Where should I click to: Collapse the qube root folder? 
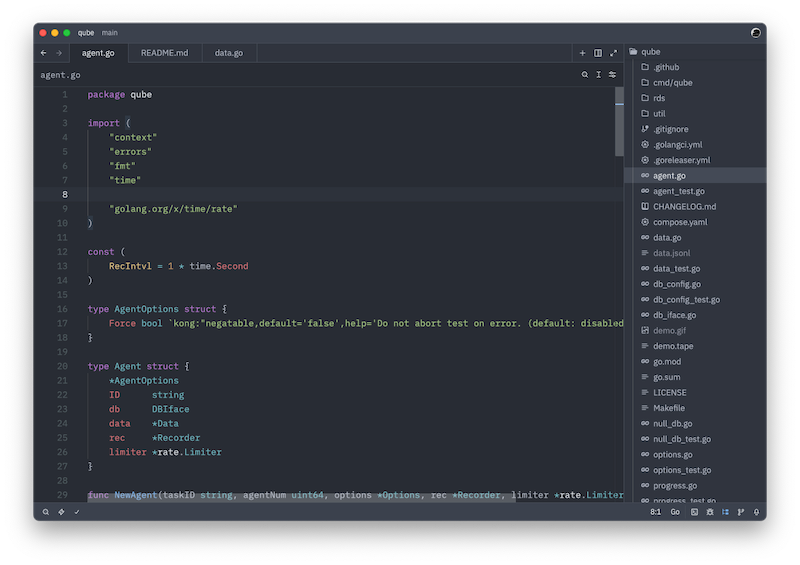[x=695, y=52]
